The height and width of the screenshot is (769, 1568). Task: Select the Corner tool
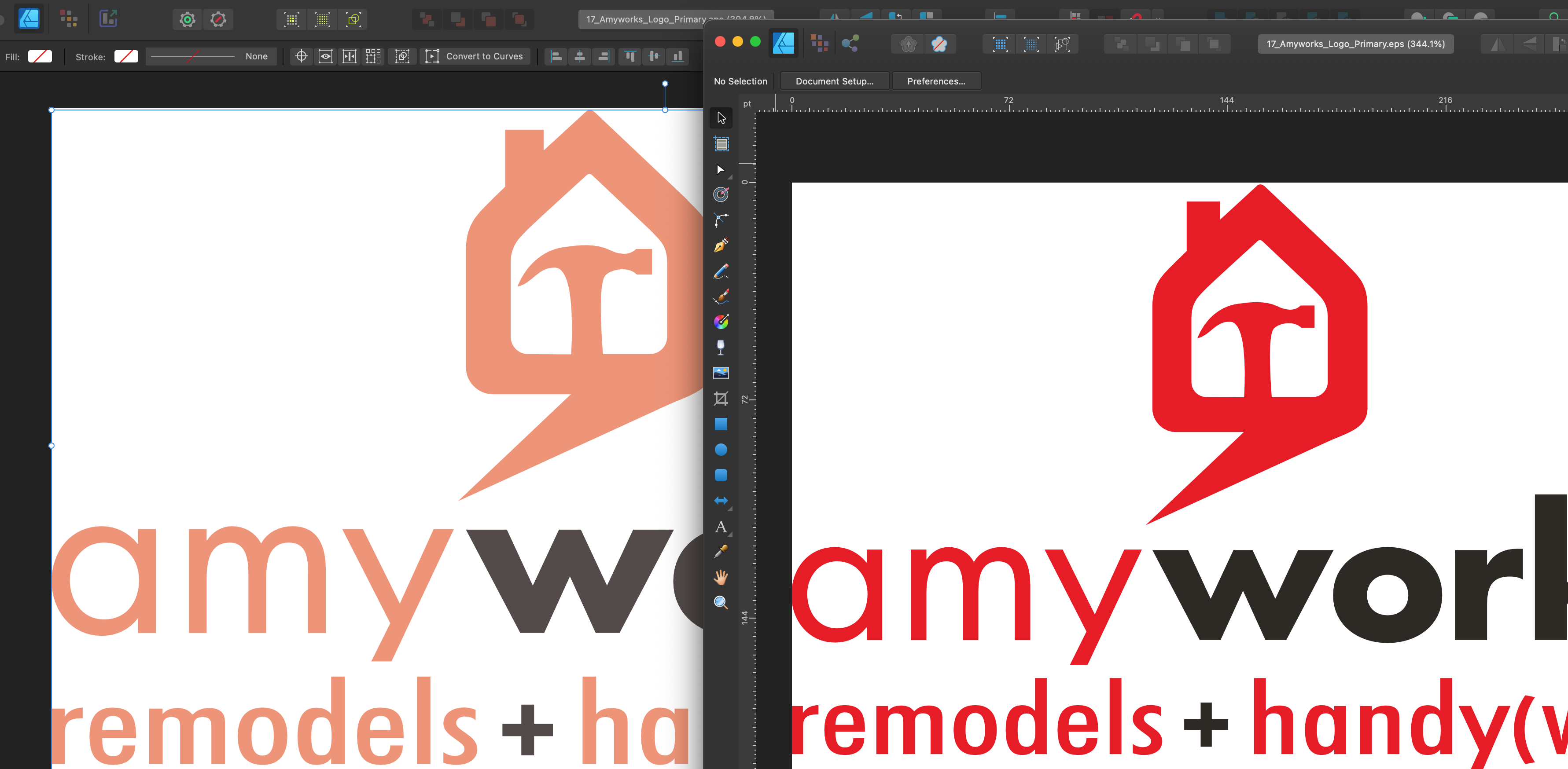coord(721,220)
